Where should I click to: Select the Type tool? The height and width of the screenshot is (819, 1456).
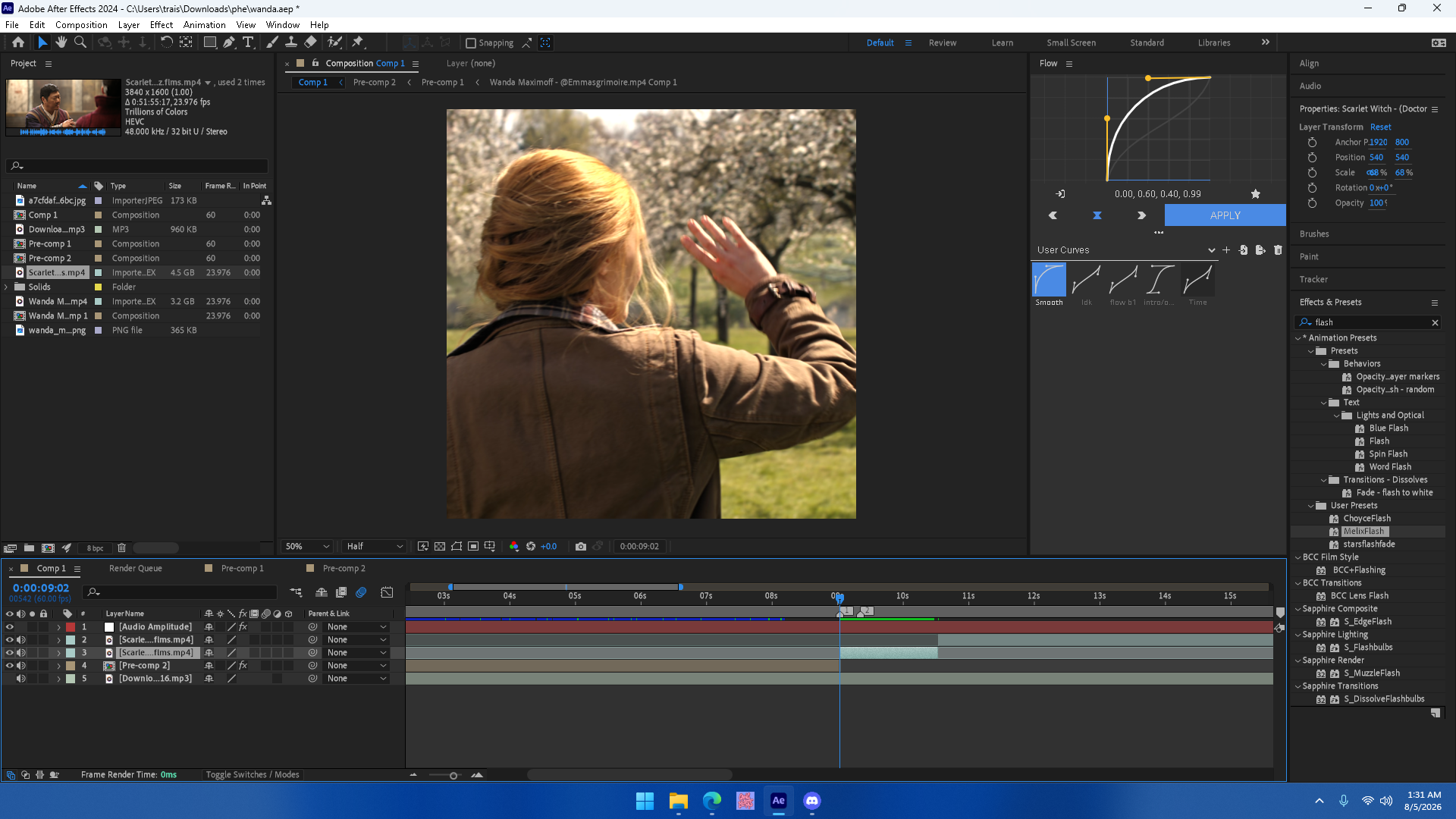tap(248, 42)
